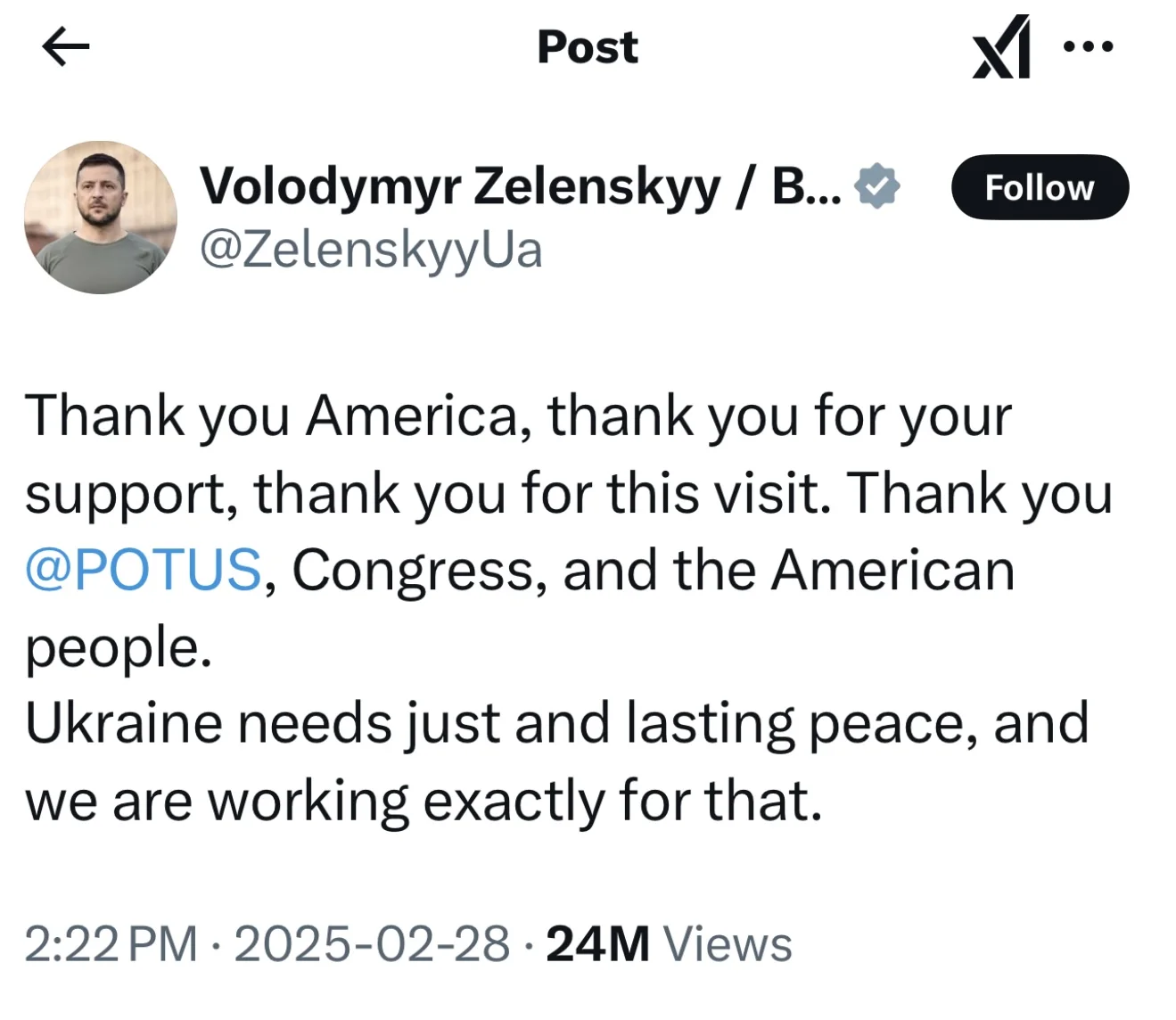Open the Volodymyr Zelenskyy display name
The width and height of the screenshot is (1176, 1020).
coord(459,186)
